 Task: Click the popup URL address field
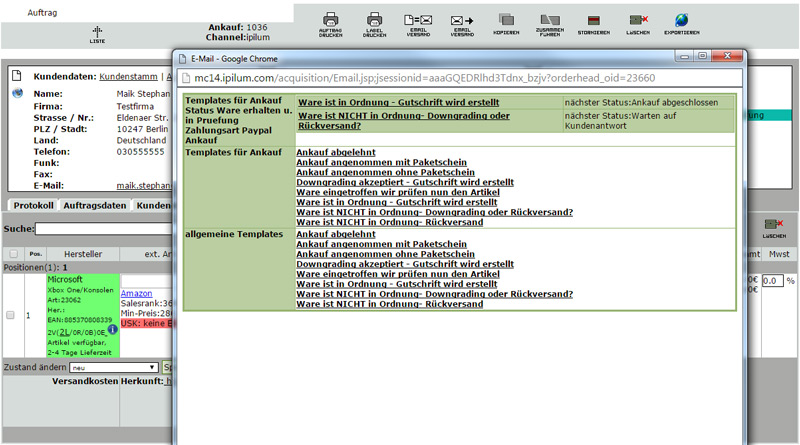pos(459,78)
